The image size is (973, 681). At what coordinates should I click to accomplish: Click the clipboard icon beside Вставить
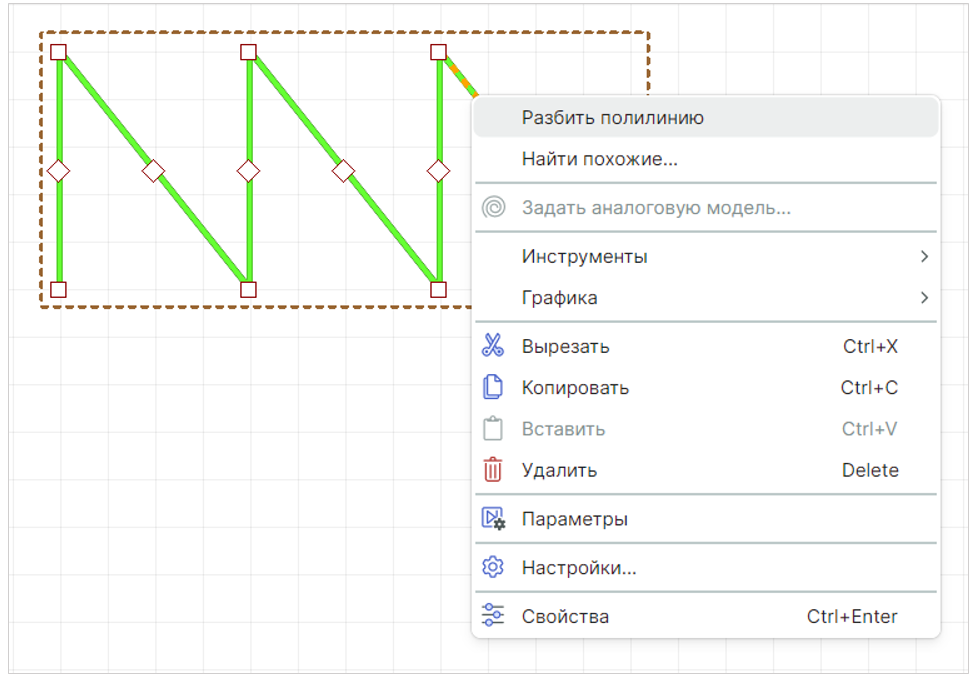tap(492, 429)
